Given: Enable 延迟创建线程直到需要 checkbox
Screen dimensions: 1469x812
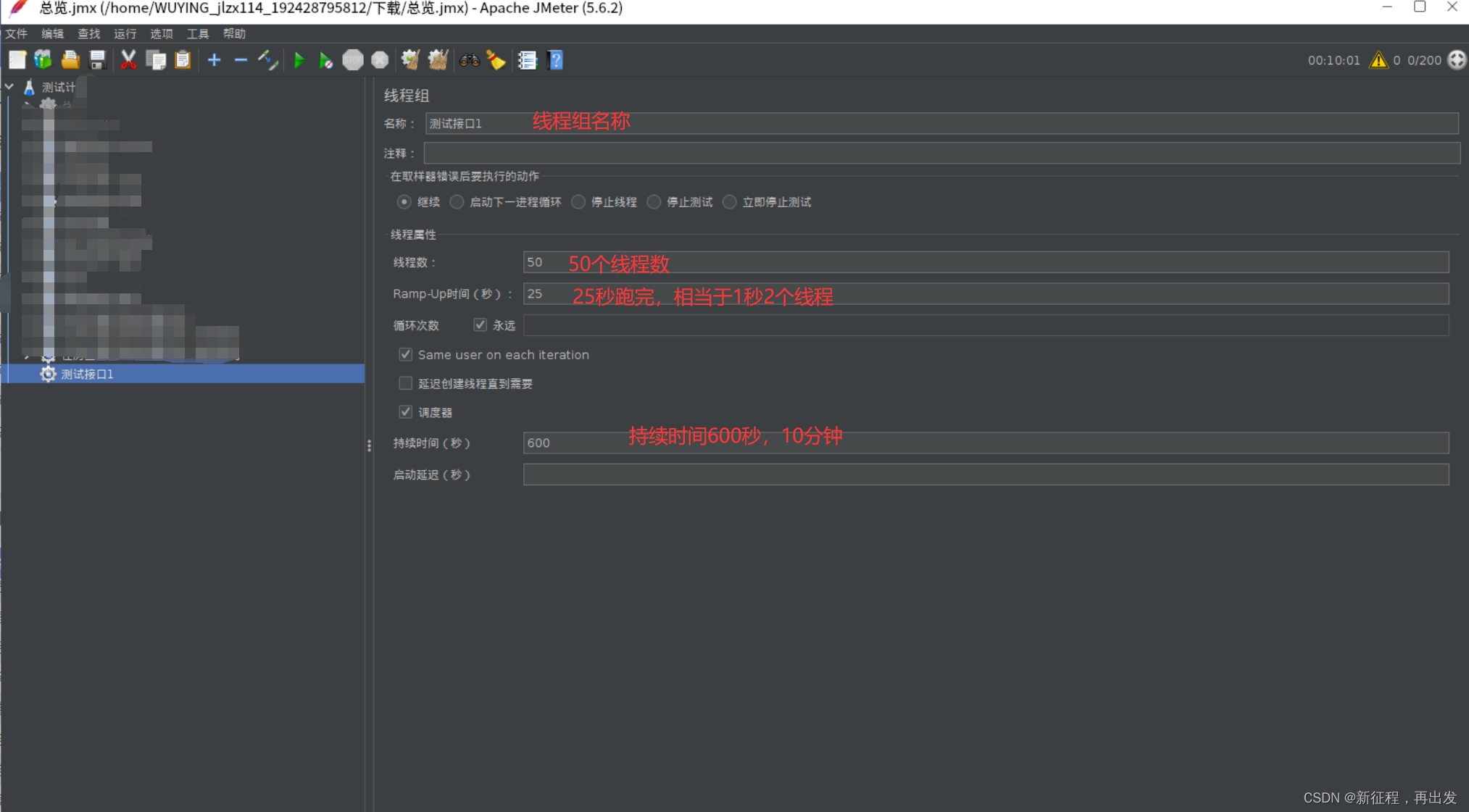Looking at the screenshot, I should click(x=406, y=384).
